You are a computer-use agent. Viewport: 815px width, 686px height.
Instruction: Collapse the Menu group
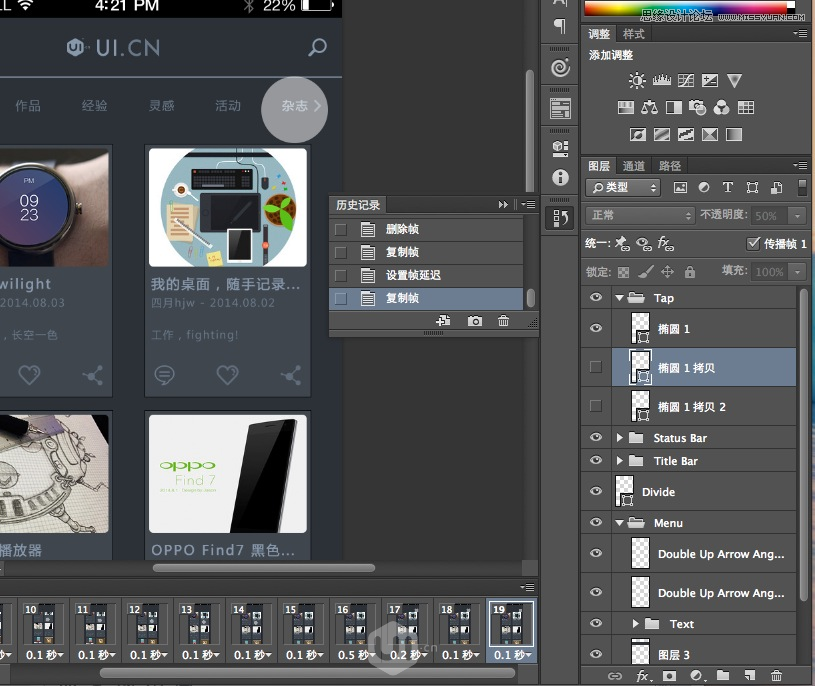point(620,522)
